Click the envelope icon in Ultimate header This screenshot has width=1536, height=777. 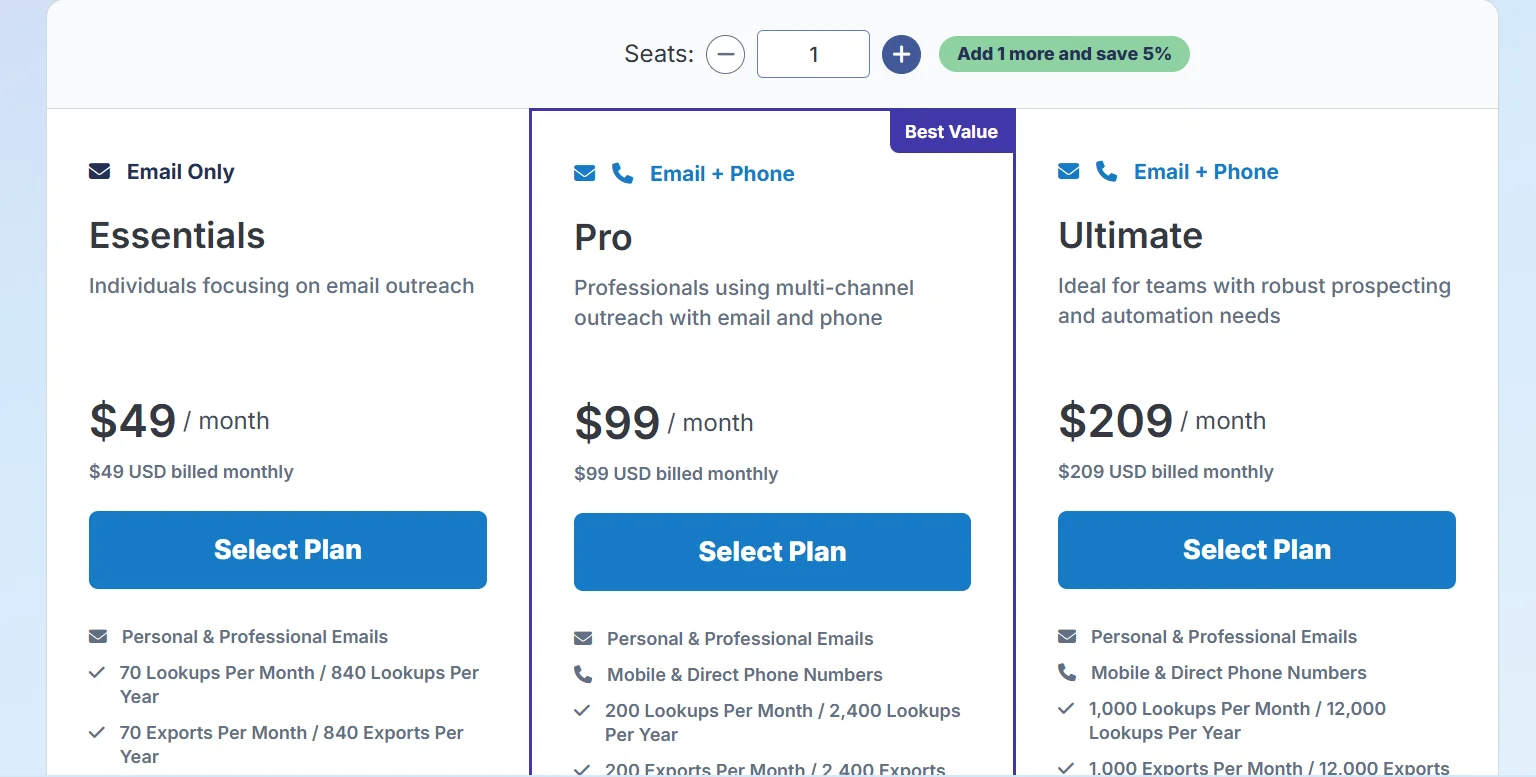click(x=1069, y=172)
